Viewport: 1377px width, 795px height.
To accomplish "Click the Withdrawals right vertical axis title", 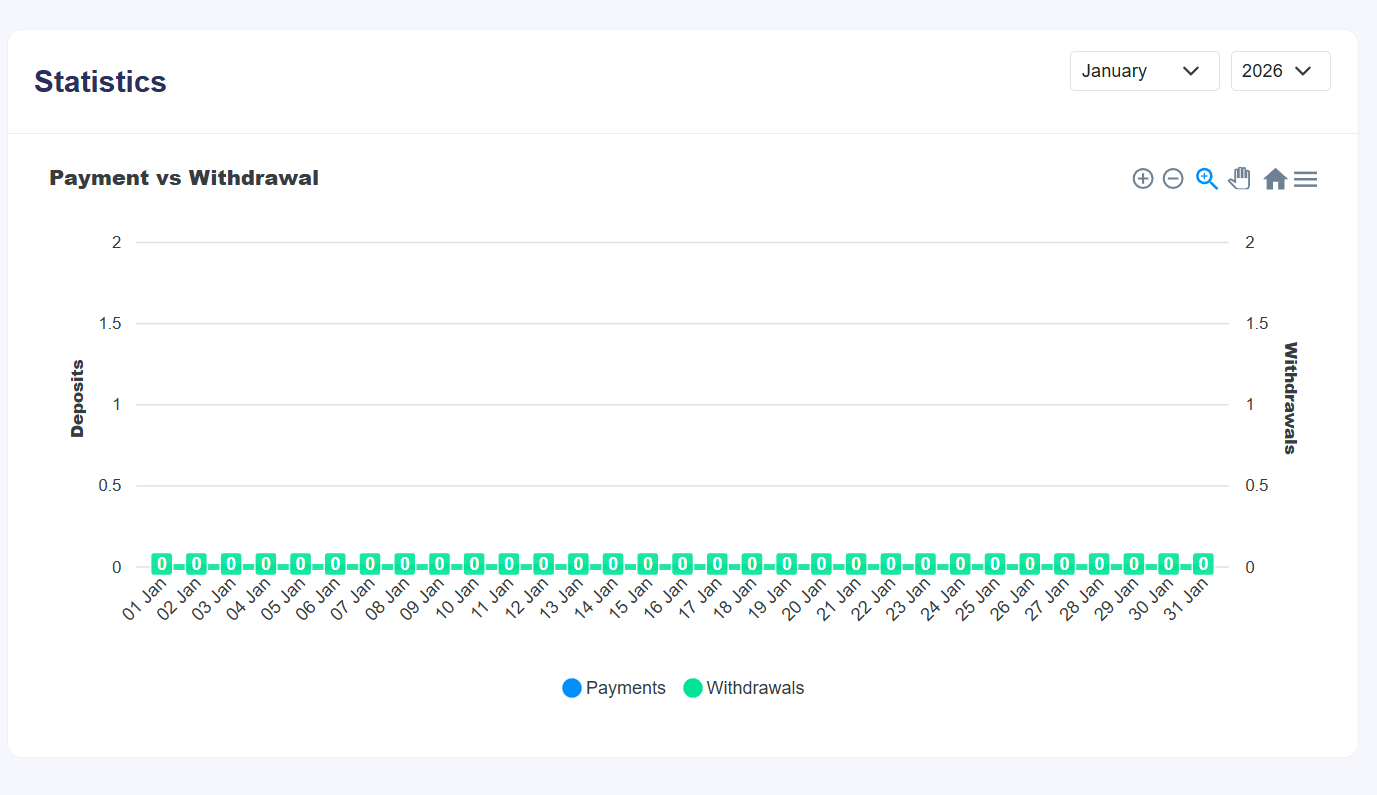I will pyautogui.click(x=1290, y=398).
